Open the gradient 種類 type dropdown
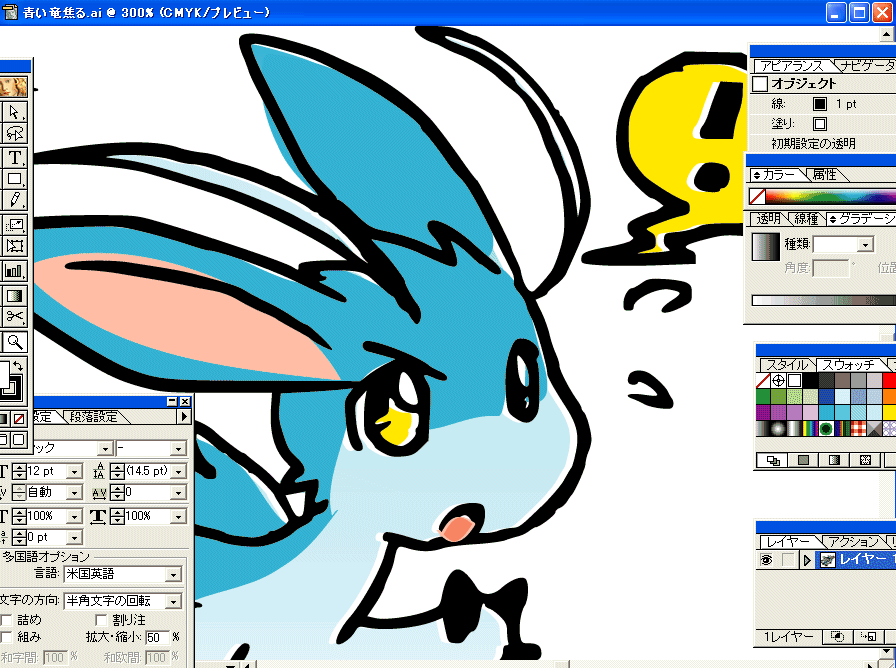The width and height of the screenshot is (896, 668). (x=866, y=245)
